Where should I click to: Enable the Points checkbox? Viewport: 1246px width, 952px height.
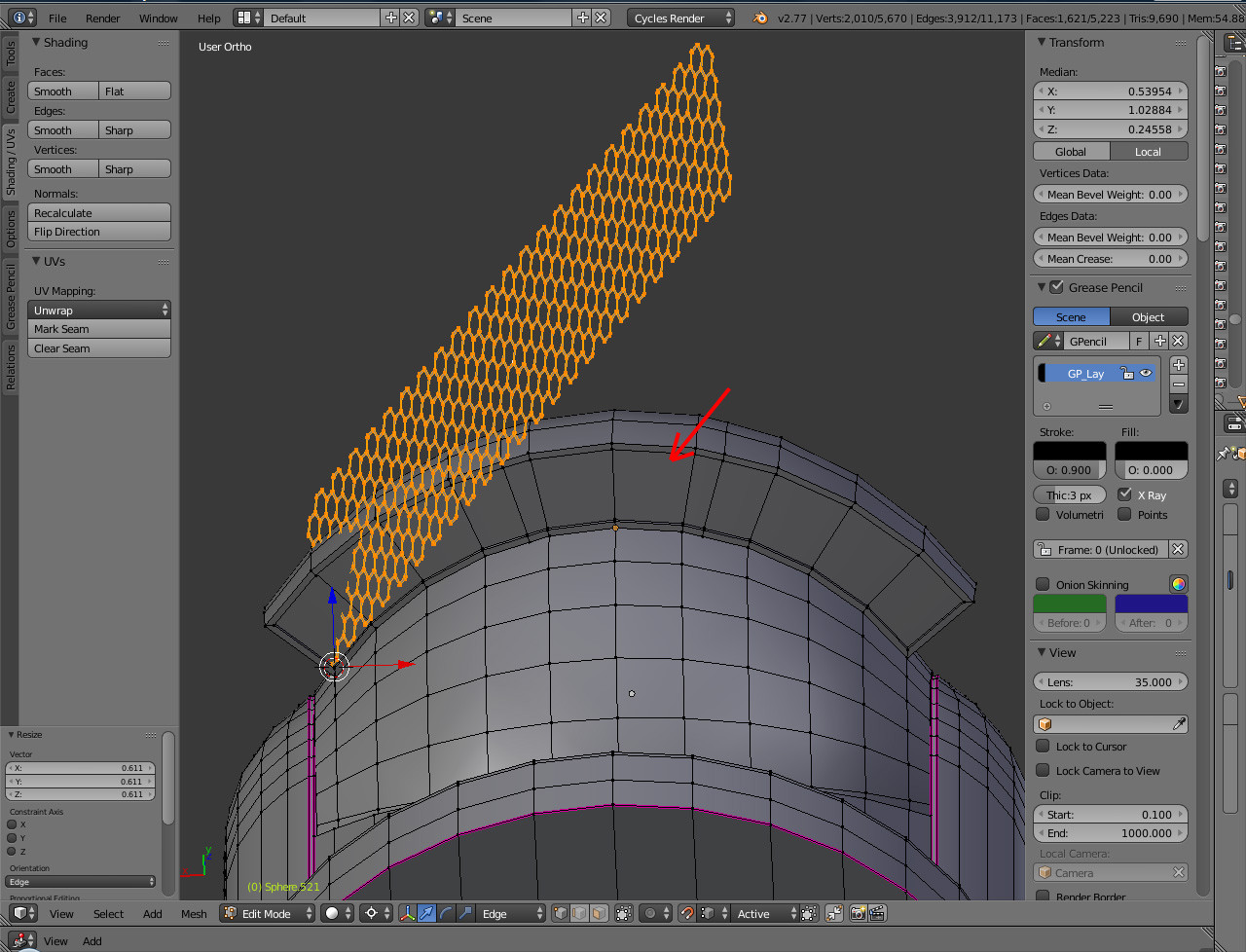(1124, 514)
